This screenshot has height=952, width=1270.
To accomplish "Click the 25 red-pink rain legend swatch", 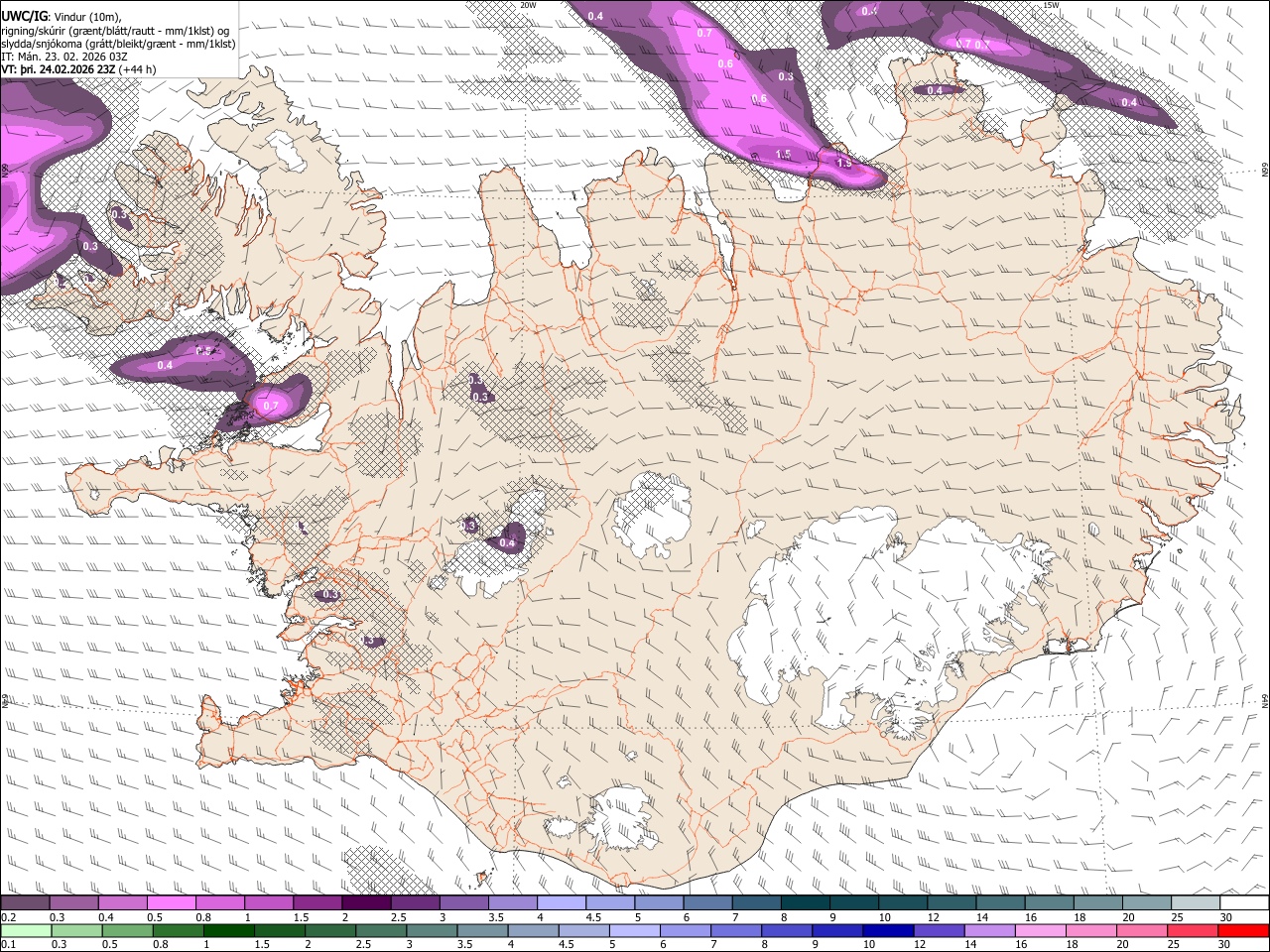I will pos(1193,930).
